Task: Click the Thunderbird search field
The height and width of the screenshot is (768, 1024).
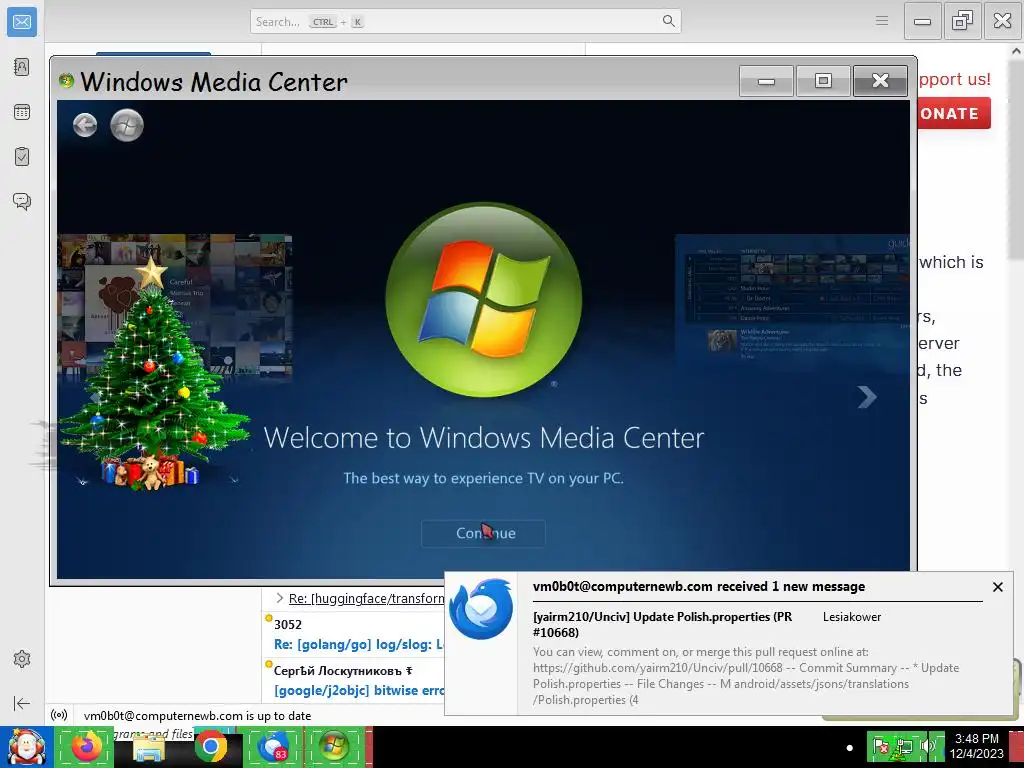Action: (x=465, y=22)
